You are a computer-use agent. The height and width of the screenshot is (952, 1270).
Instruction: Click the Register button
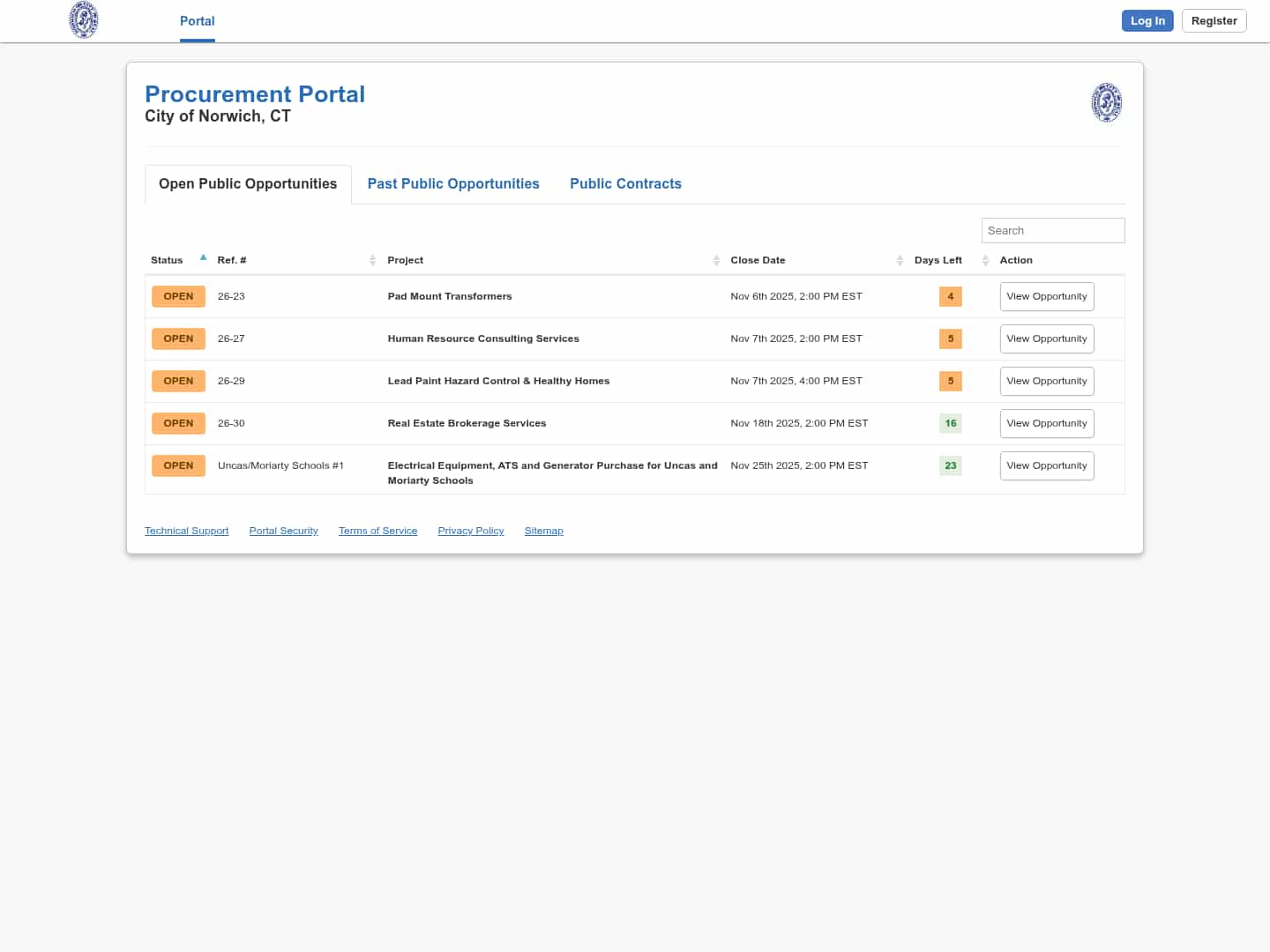coord(1214,21)
